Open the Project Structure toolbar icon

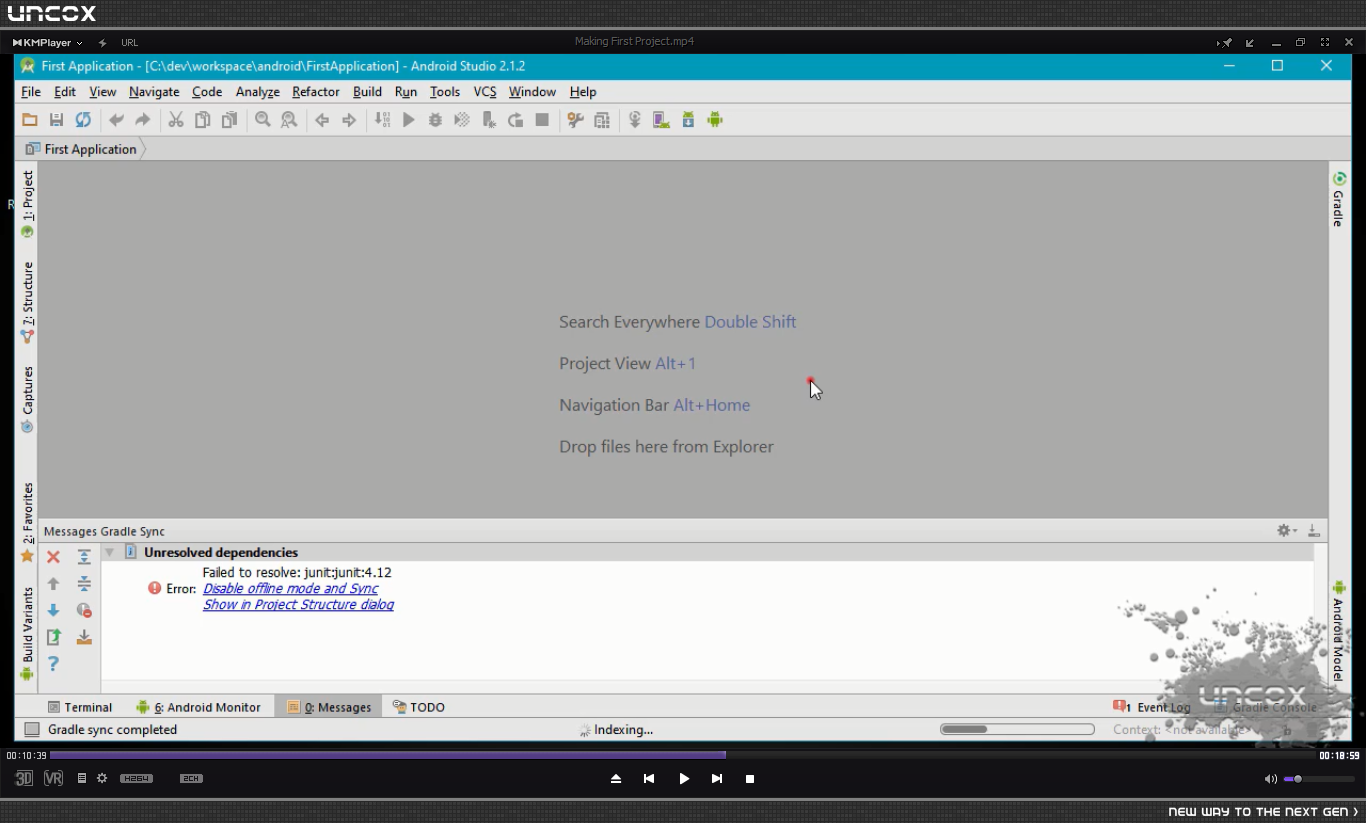(x=602, y=120)
